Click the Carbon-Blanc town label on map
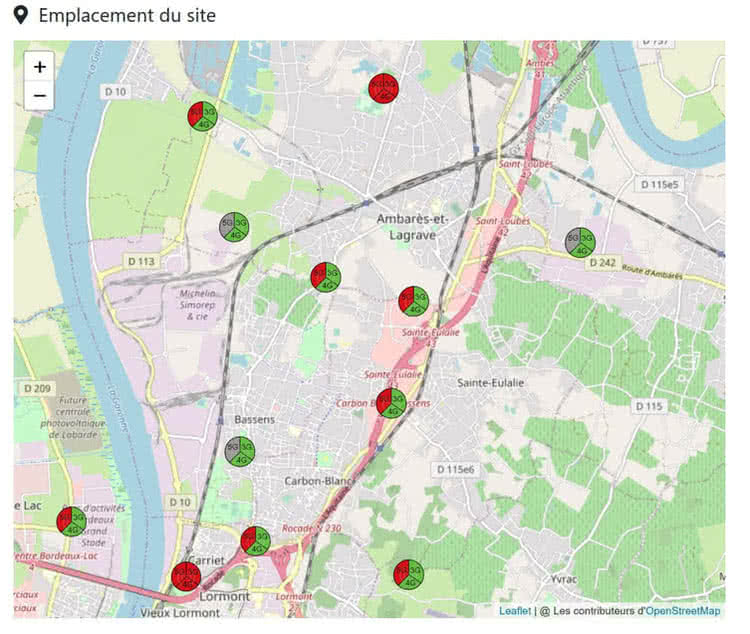This screenshot has height=634, width=750. pos(318,481)
